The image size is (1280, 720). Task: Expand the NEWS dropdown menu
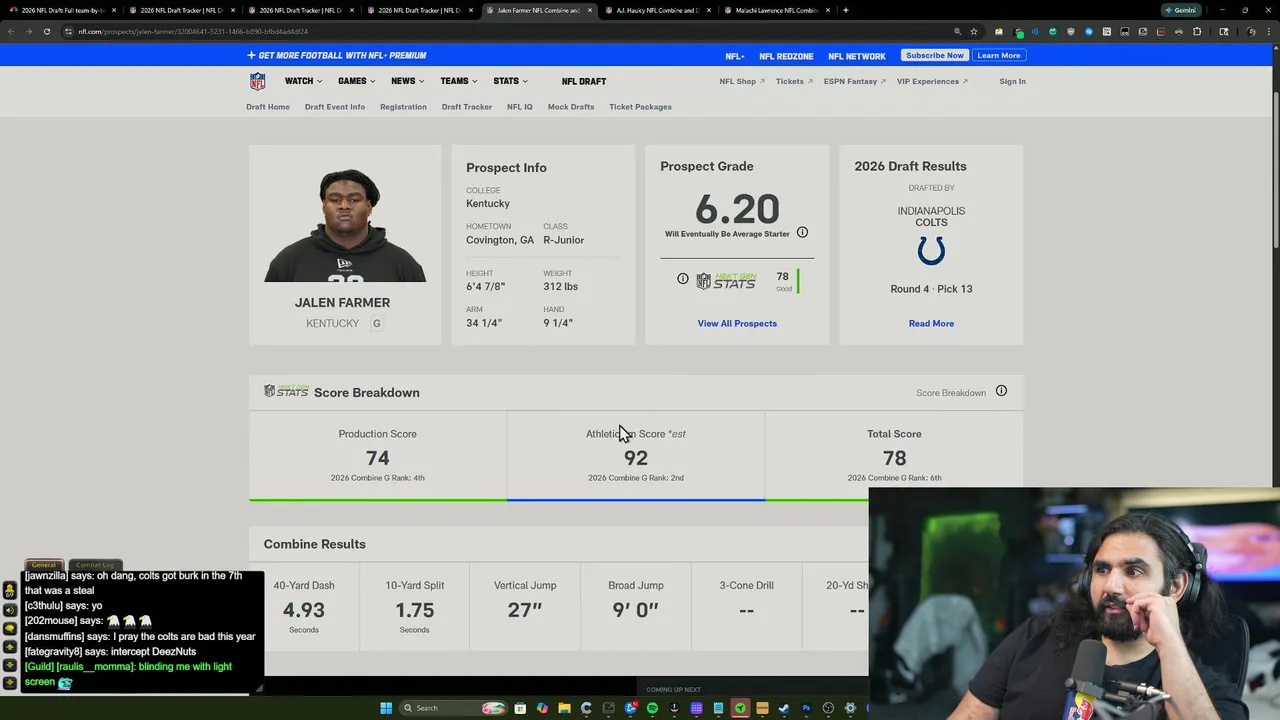pos(408,81)
